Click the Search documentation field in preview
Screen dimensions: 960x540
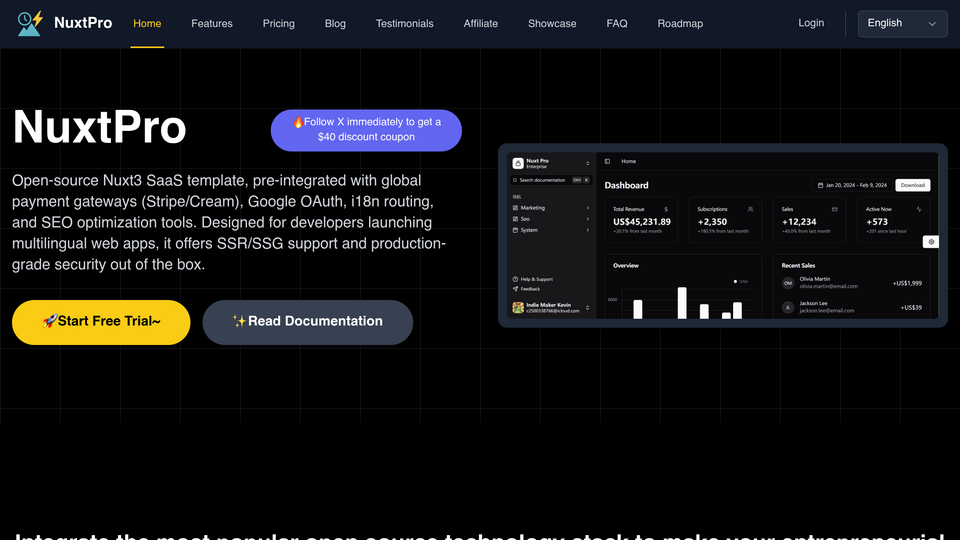pos(551,180)
